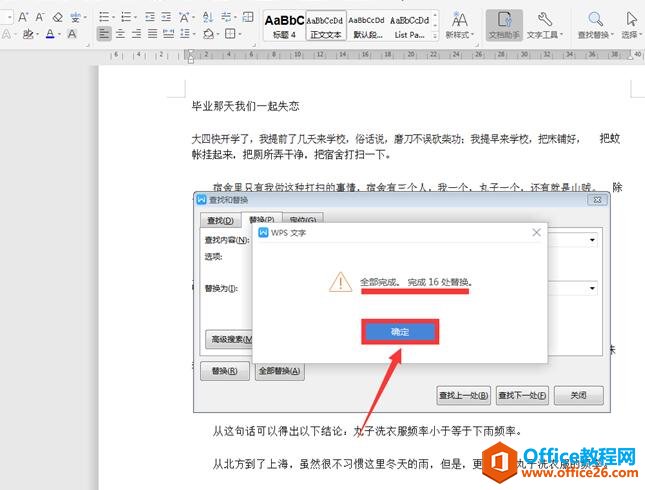Apply the 默认段... style
The image size is (645, 490).
tap(367, 26)
